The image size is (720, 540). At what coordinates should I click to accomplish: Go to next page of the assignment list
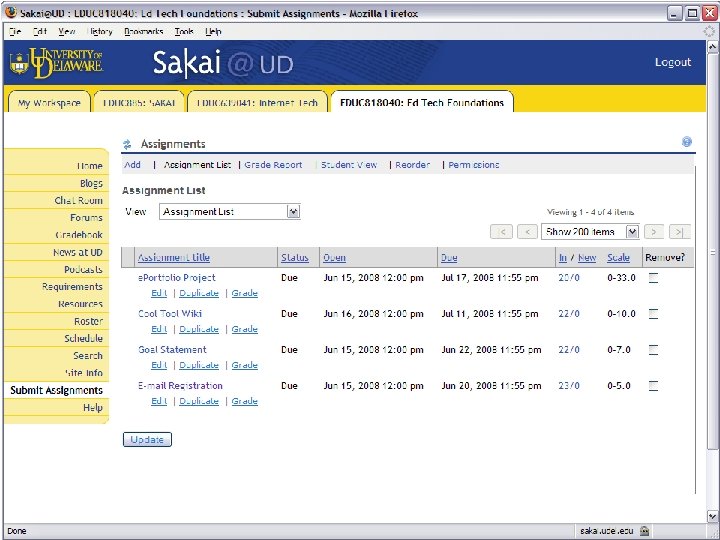(x=654, y=232)
